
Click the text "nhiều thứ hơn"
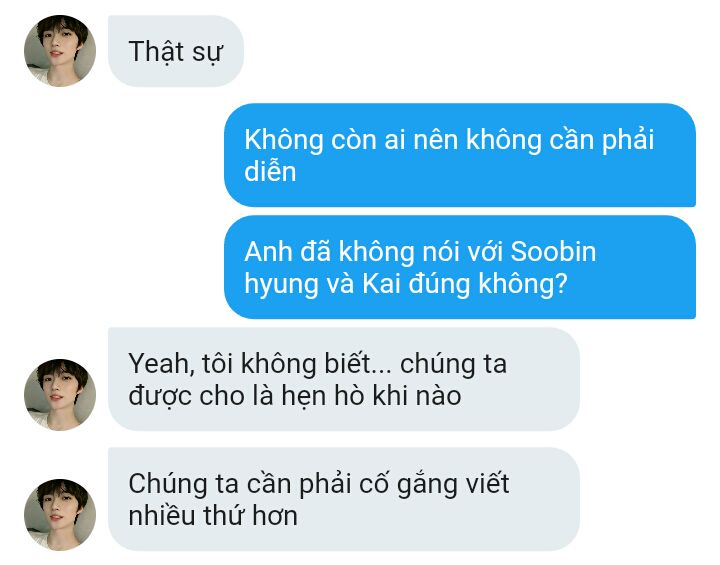[x=213, y=515]
